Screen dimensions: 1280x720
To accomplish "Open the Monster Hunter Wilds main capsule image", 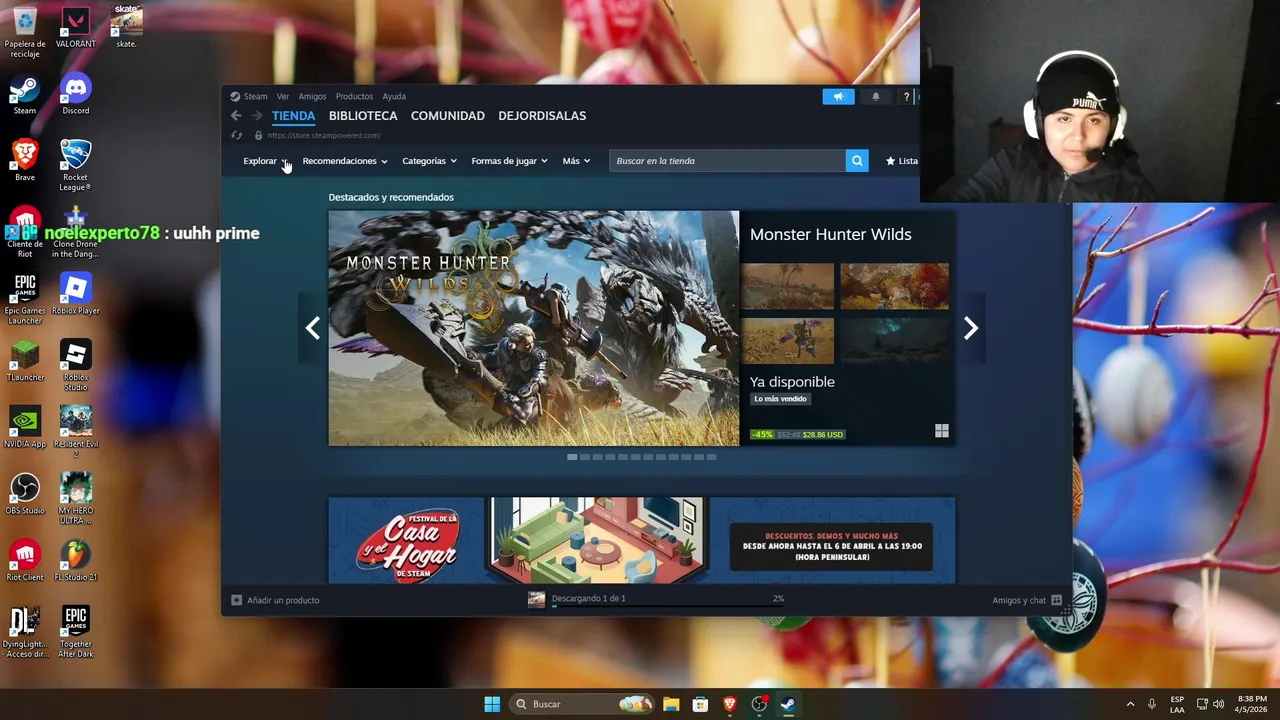I will click(534, 328).
